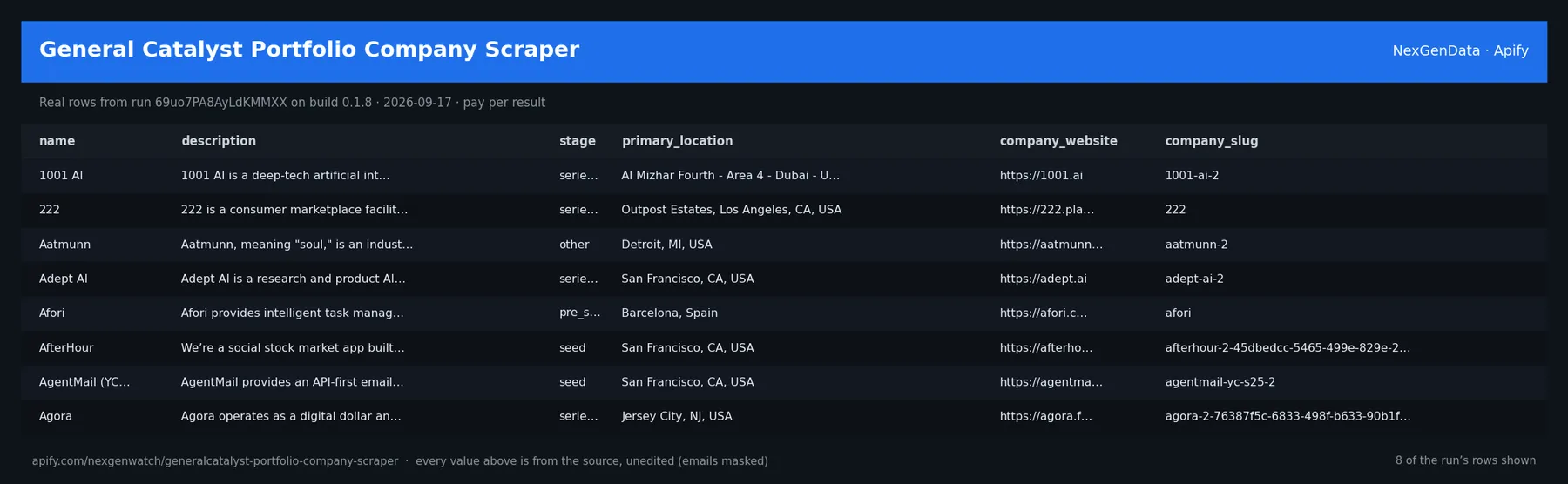
Task: Click AgentMail's 'San Francisco, CA, USA' location
Action: [x=688, y=382]
